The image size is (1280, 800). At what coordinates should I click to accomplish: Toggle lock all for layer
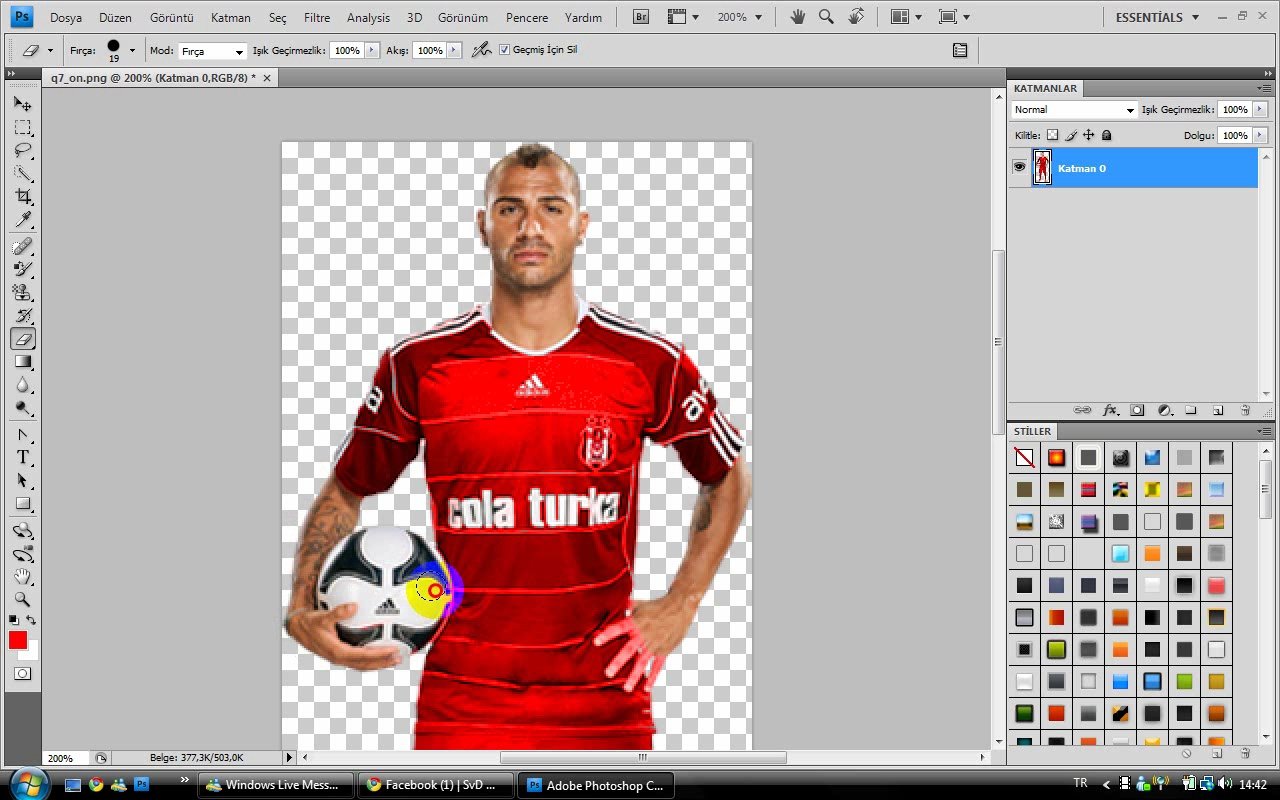point(1106,135)
